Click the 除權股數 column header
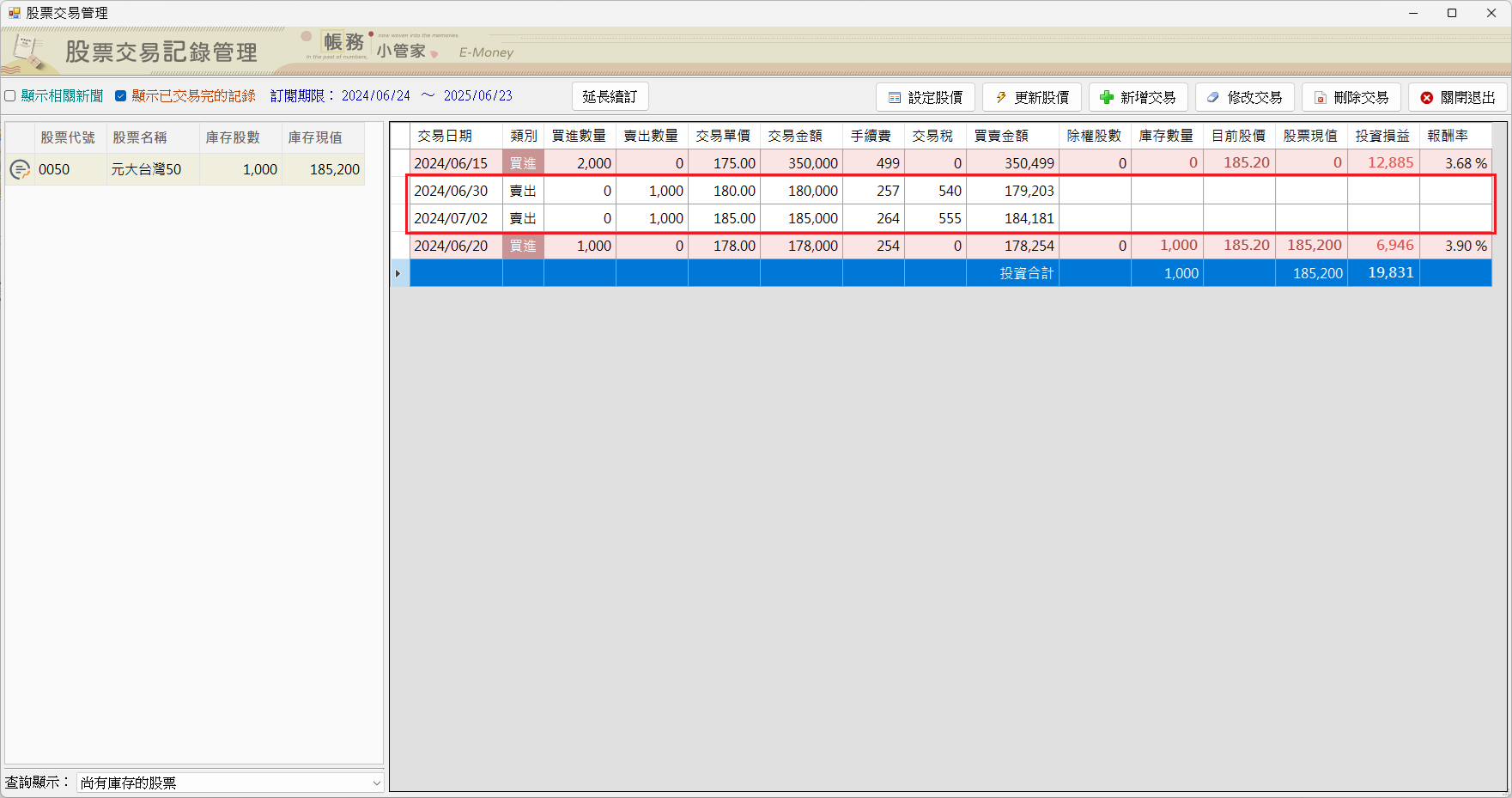The height and width of the screenshot is (798, 1512). pyautogui.click(x=1095, y=136)
